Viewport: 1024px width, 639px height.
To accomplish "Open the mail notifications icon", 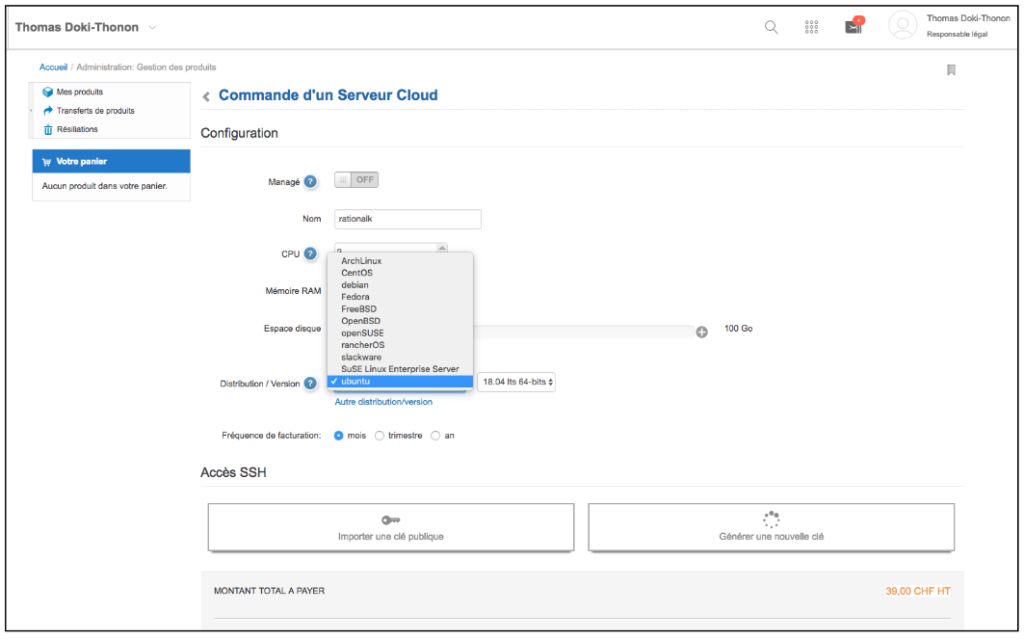I will point(853,27).
